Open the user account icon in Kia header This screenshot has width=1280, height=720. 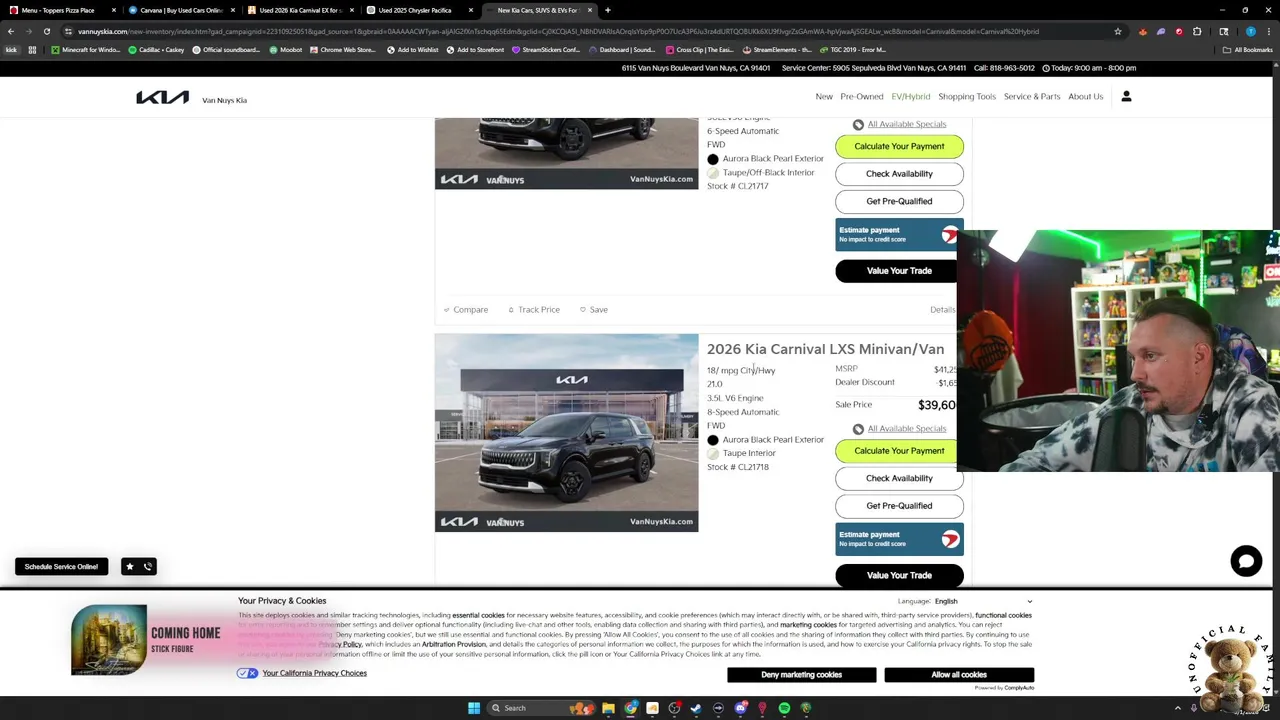[1126, 96]
